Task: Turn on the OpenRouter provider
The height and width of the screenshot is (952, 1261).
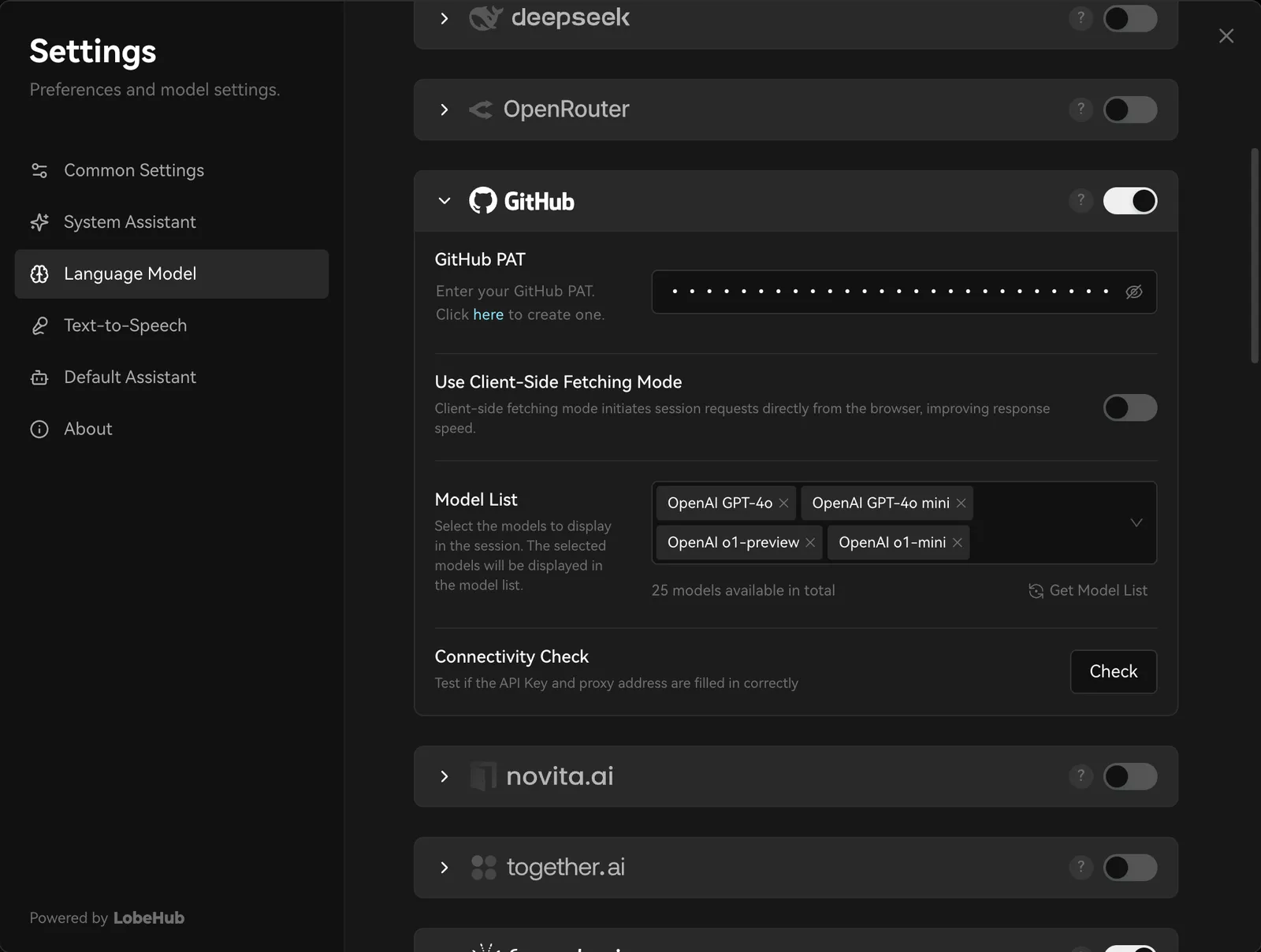Action: (1129, 110)
